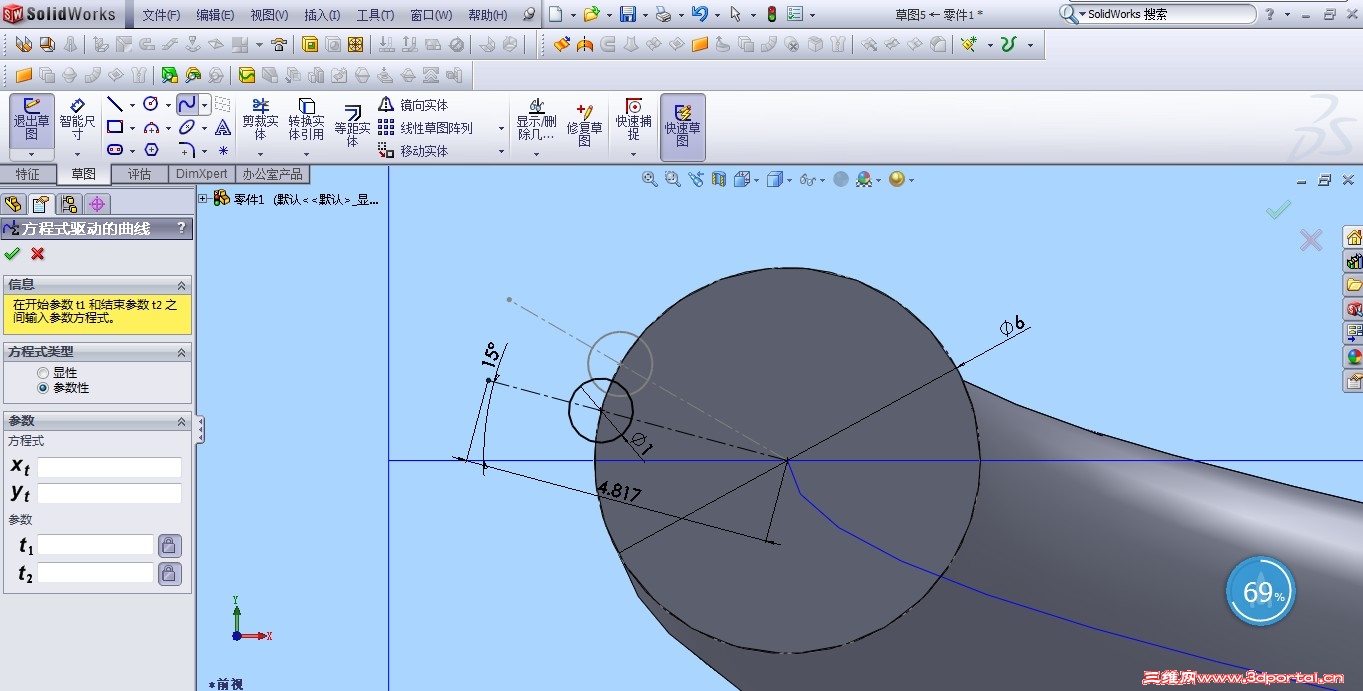Viewport: 1363px width, 691px height.
Task: Select the sketch Text tool
Action: click(x=223, y=127)
